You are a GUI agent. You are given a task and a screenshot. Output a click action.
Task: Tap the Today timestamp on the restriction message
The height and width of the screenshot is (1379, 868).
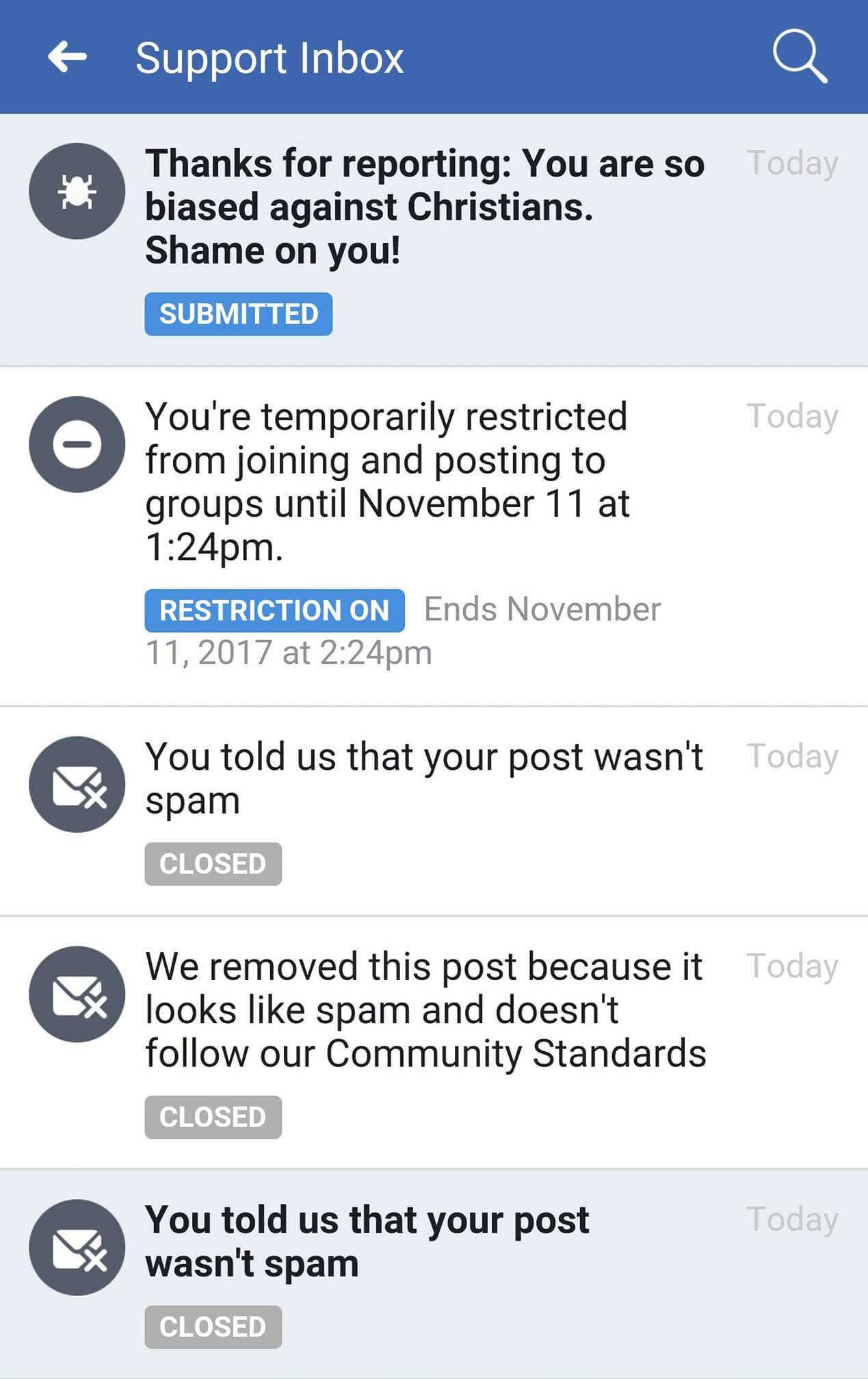[792, 416]
